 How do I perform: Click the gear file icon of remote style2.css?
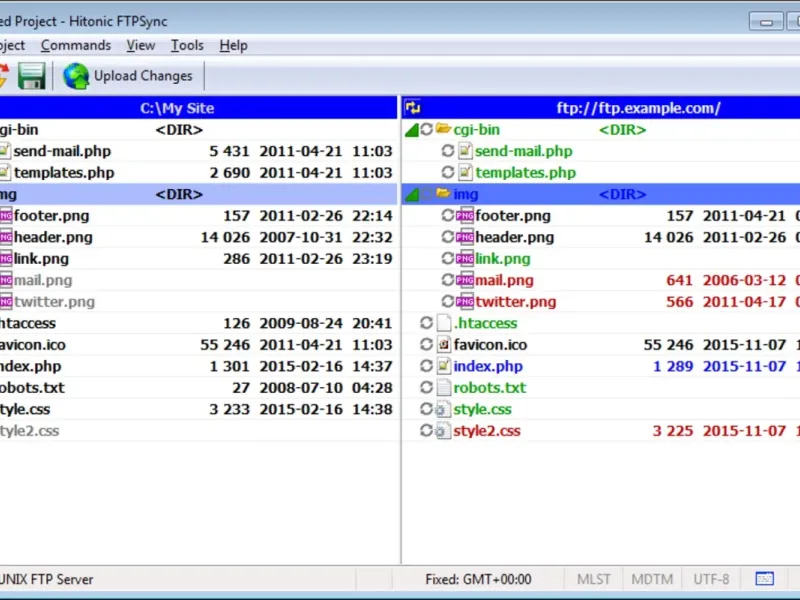(x=443, y=431)
